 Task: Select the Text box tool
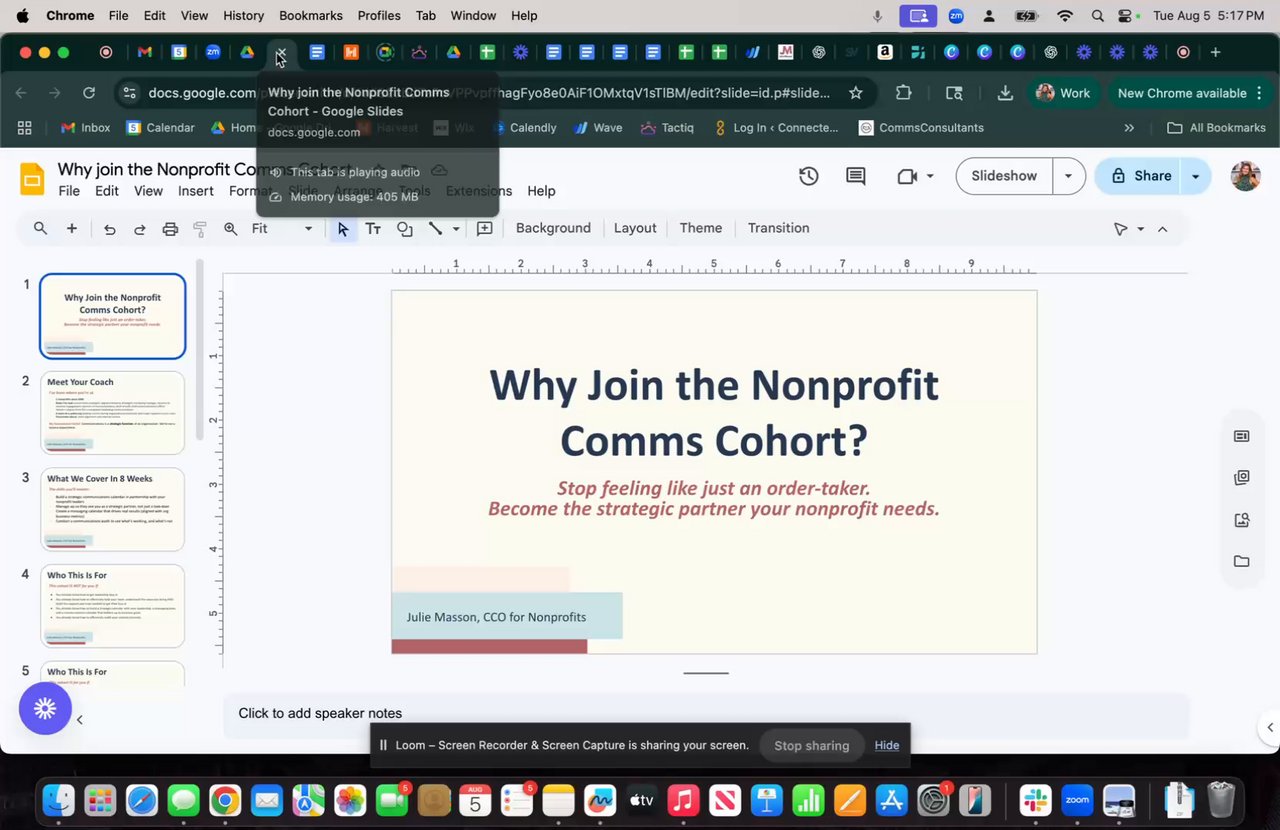tap(373, 229)
